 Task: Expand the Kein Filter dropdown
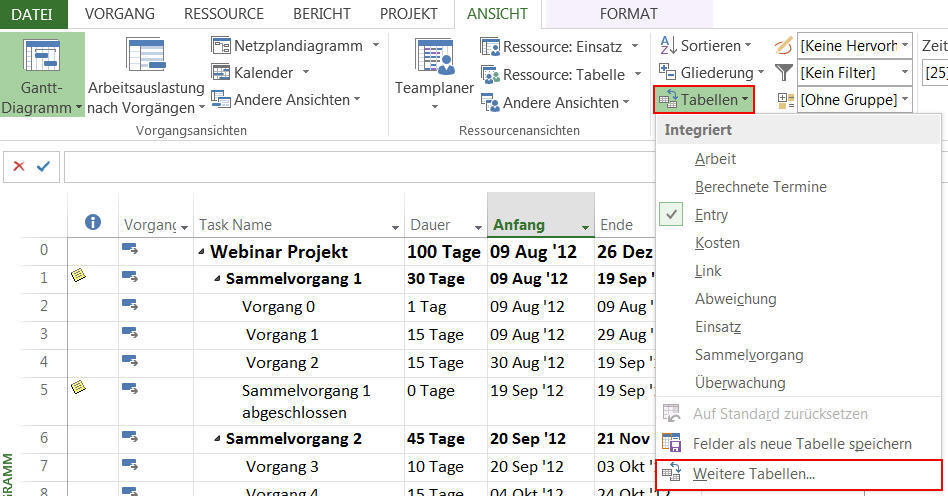[904, 73]
